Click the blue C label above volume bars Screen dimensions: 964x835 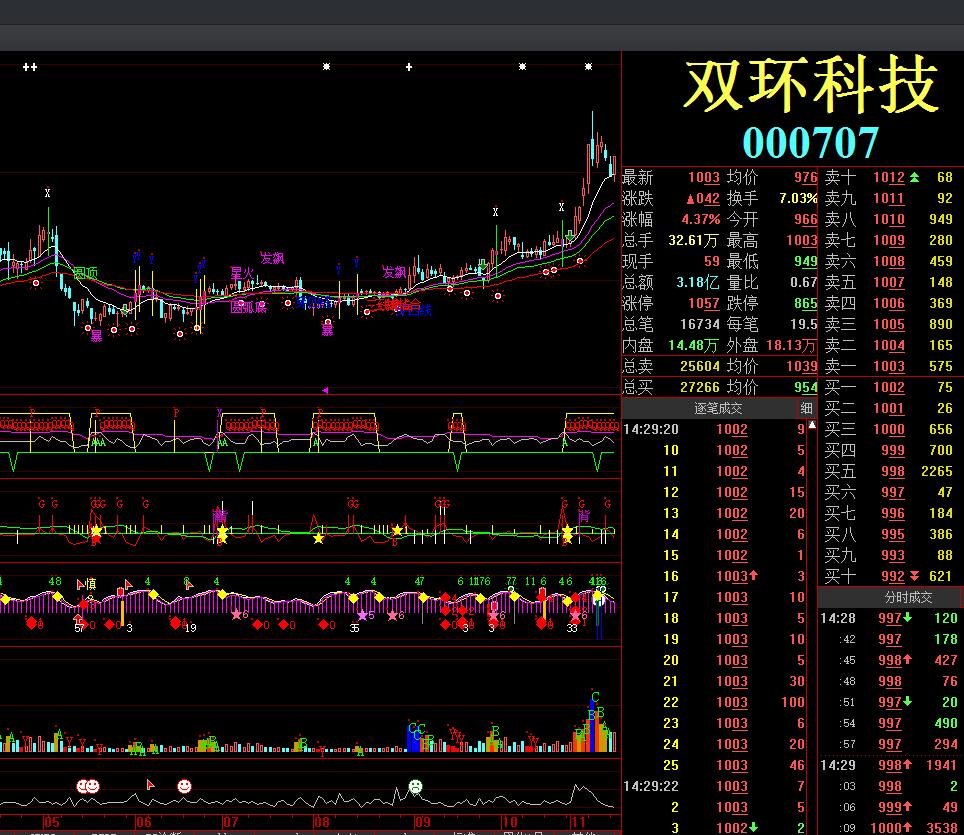[595, 697]
